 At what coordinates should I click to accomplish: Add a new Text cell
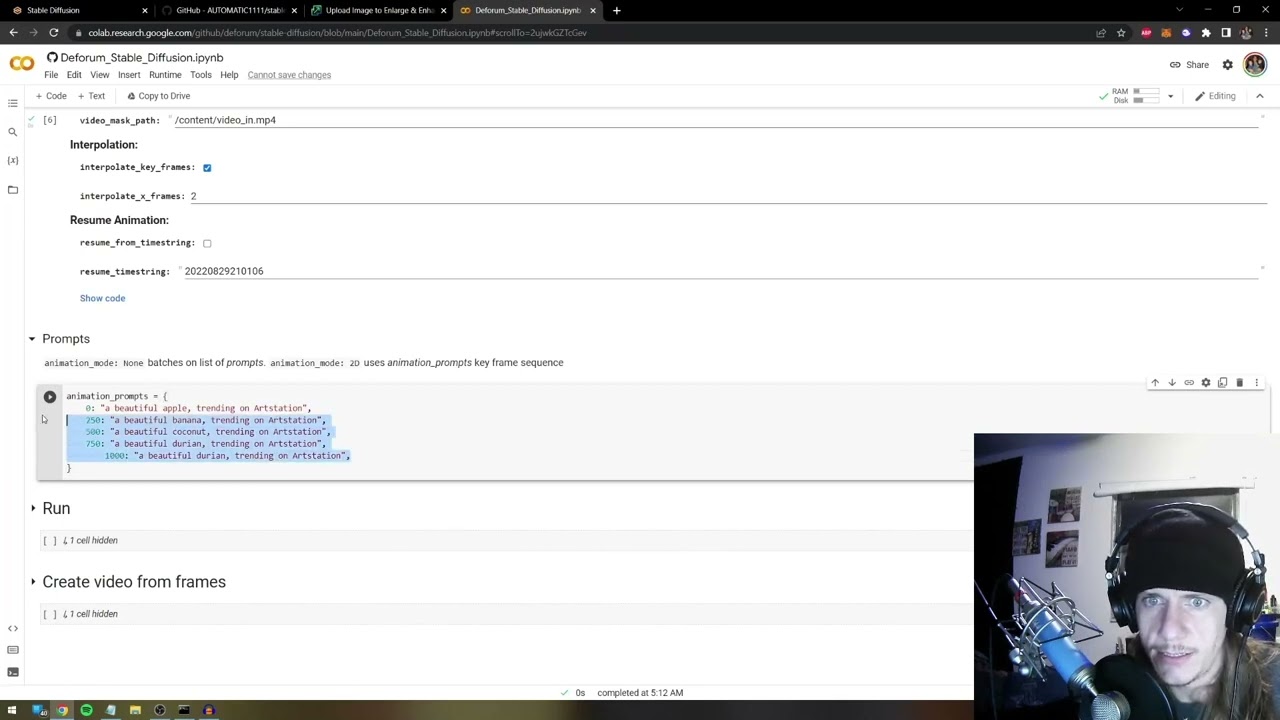tap(91, 96)
